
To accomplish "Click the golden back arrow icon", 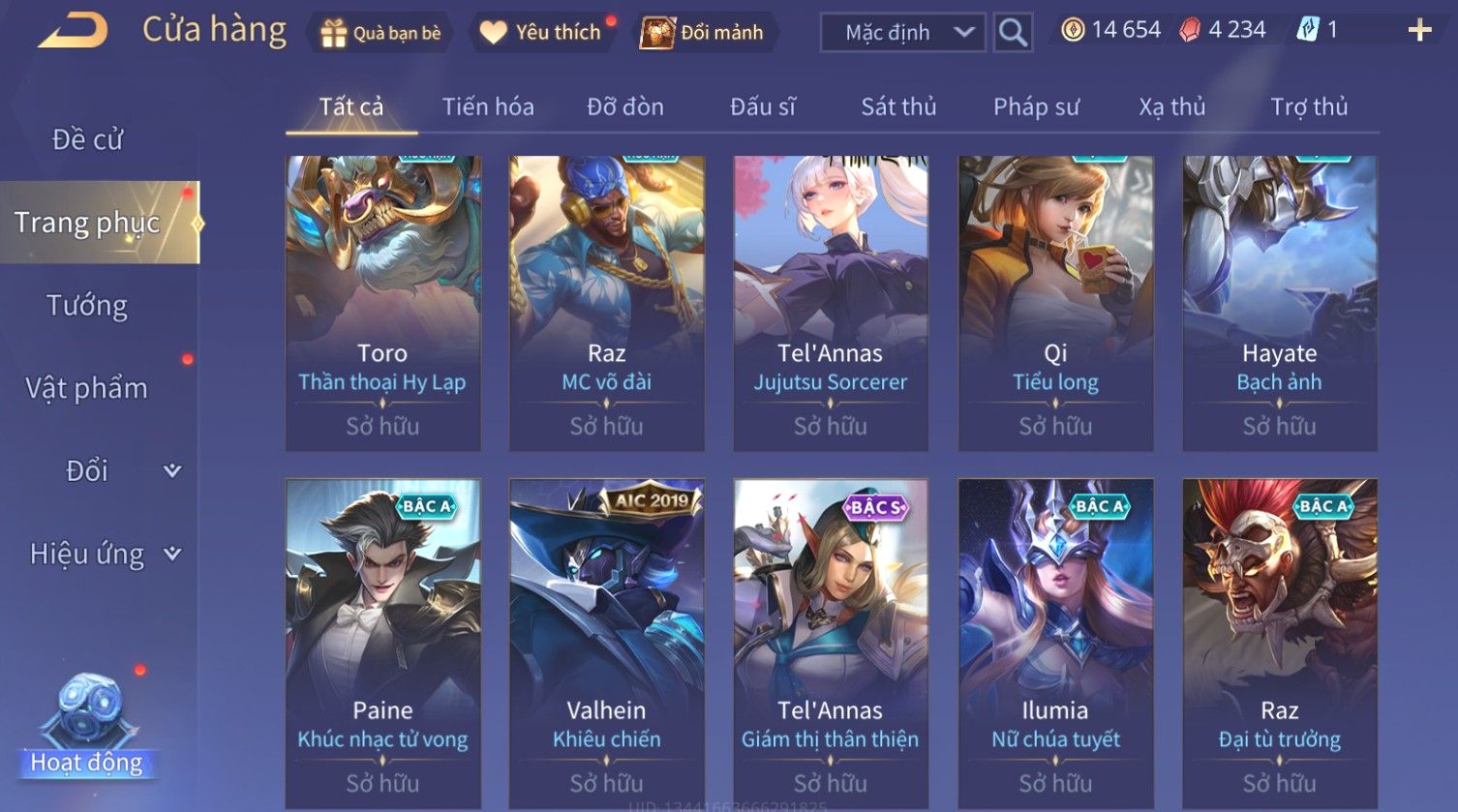I will (74, 31).
